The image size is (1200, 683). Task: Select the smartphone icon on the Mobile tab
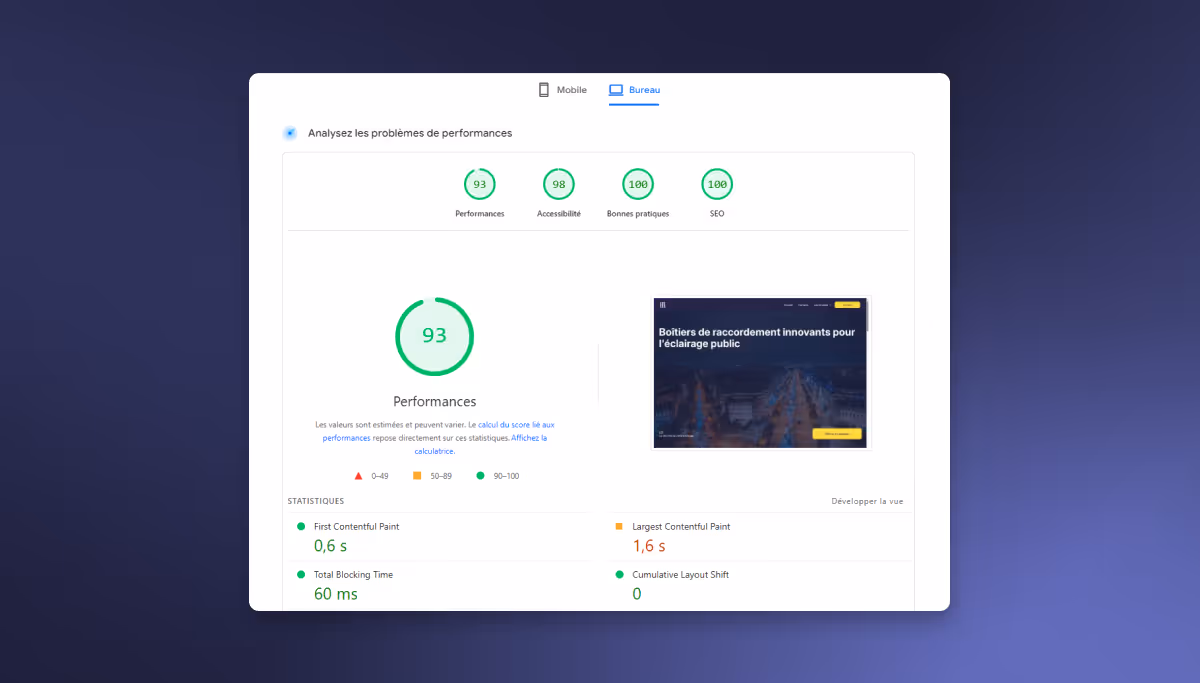[543, 89]
